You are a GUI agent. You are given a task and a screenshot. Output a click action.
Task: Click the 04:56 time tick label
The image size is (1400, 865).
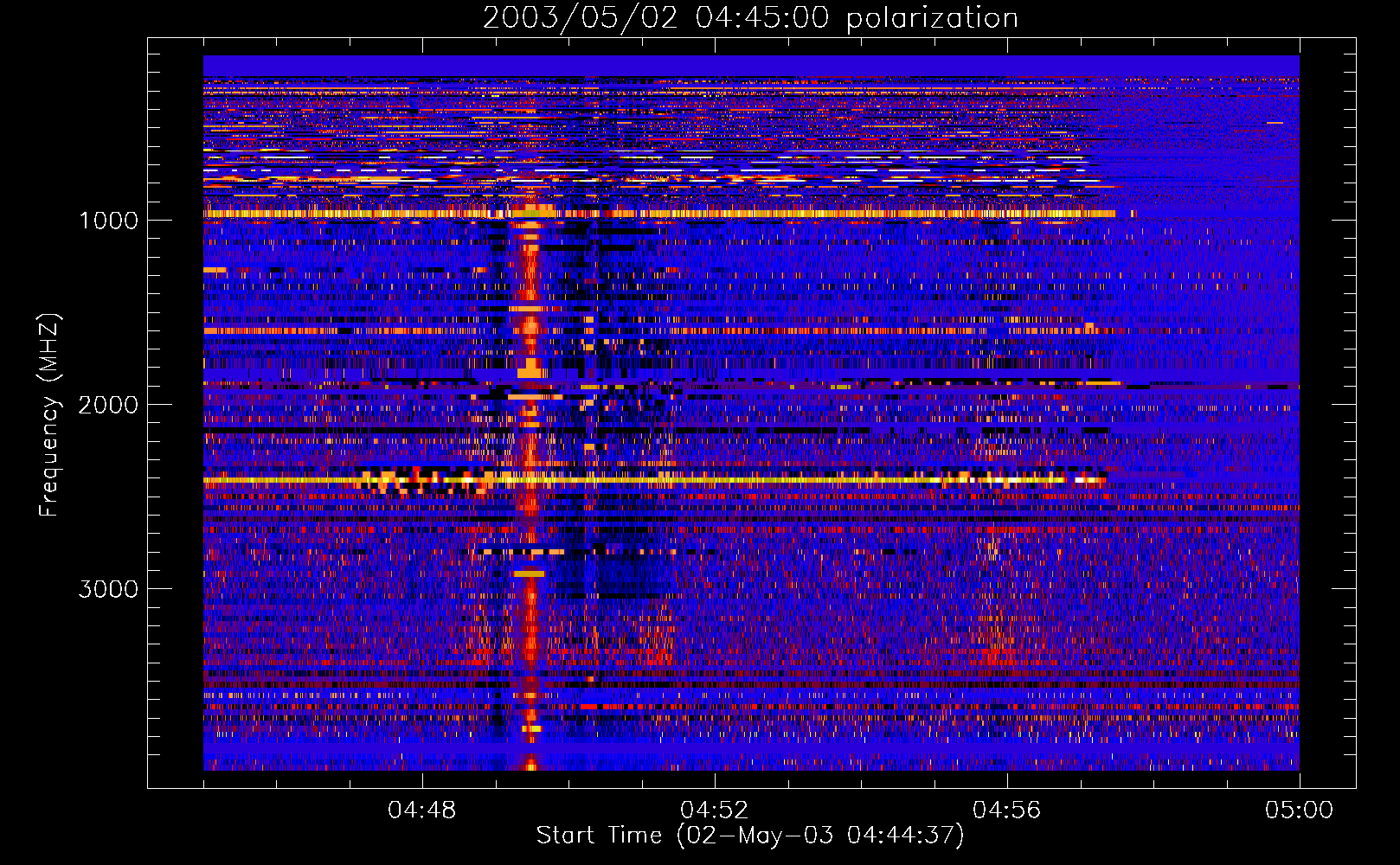[1007, 811]
